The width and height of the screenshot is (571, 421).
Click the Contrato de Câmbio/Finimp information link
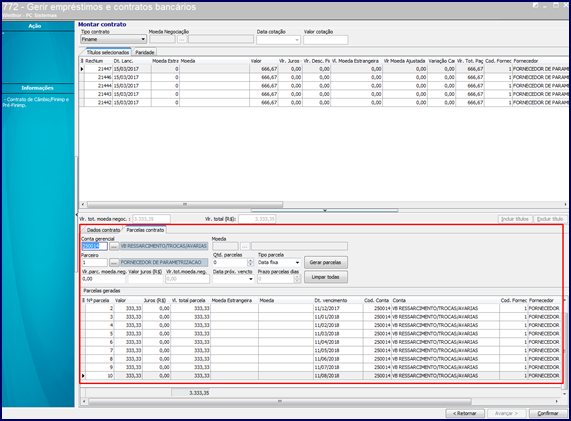coord(36,102)
